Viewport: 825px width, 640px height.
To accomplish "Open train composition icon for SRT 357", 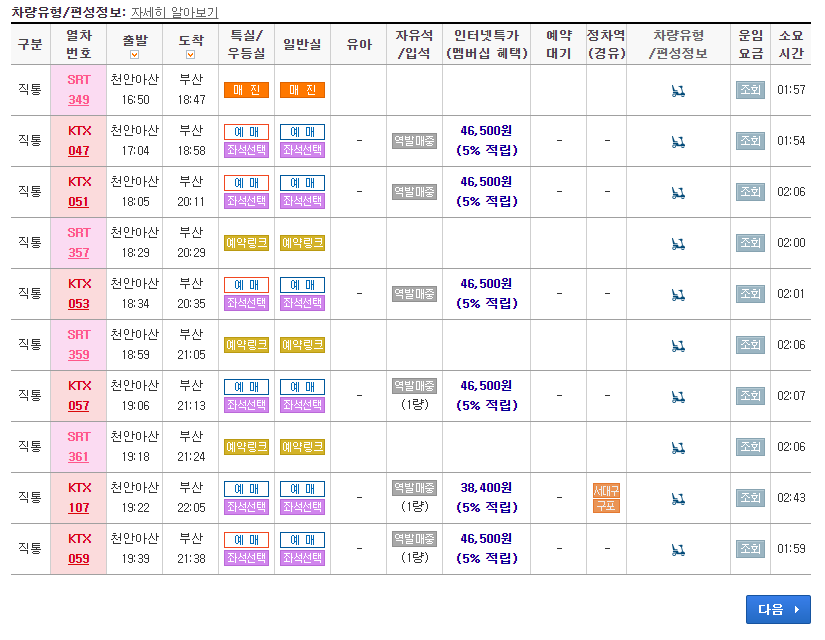I will [678, 244].
